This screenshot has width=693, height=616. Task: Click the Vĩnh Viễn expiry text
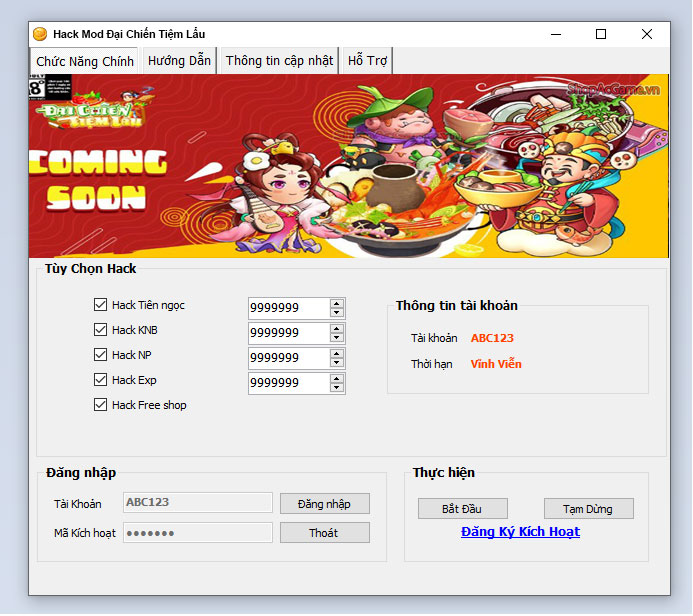[x=496, y=364]
